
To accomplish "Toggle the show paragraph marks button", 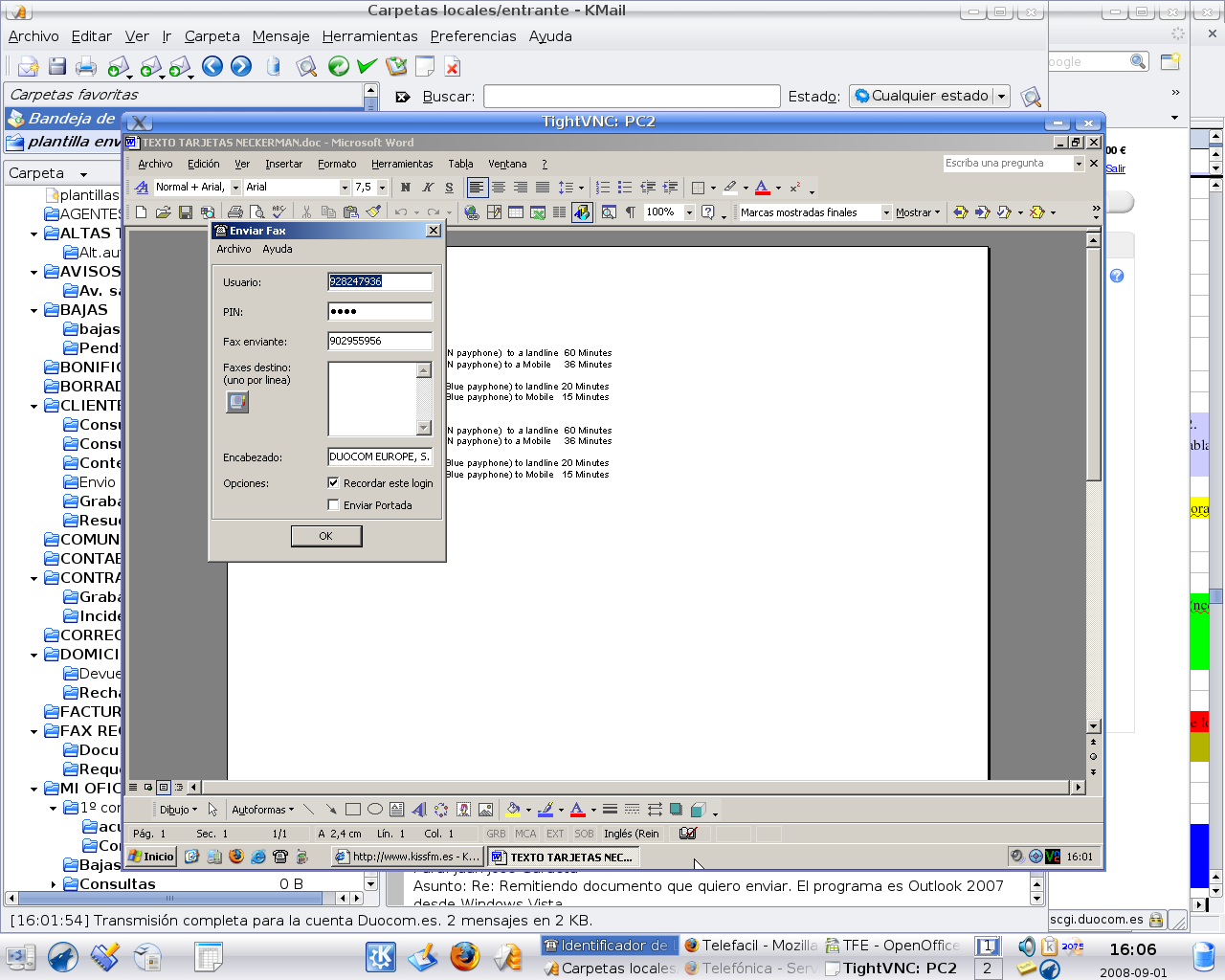I will point(630,212).
